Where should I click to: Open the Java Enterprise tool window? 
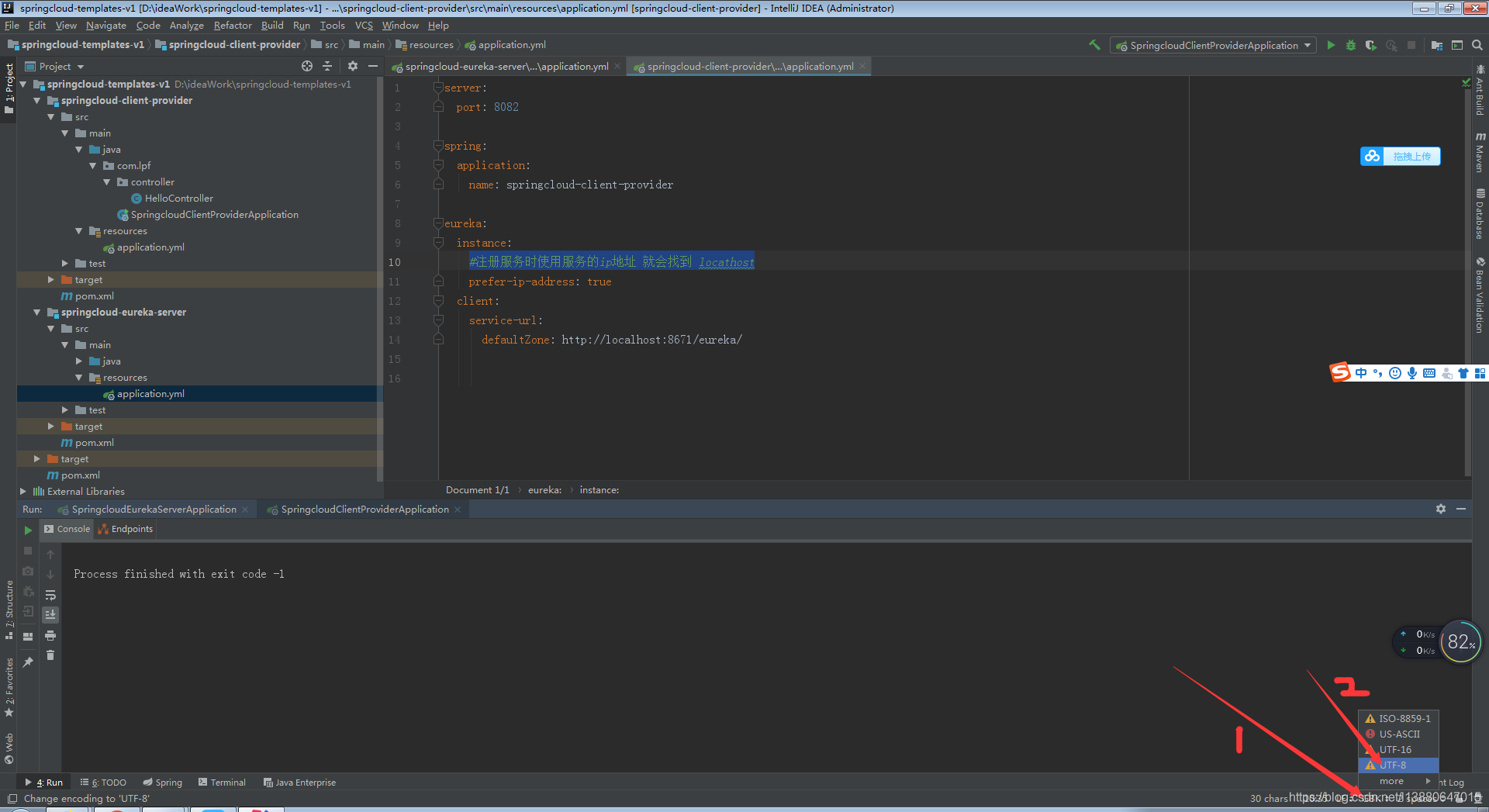tap(299, 783)
